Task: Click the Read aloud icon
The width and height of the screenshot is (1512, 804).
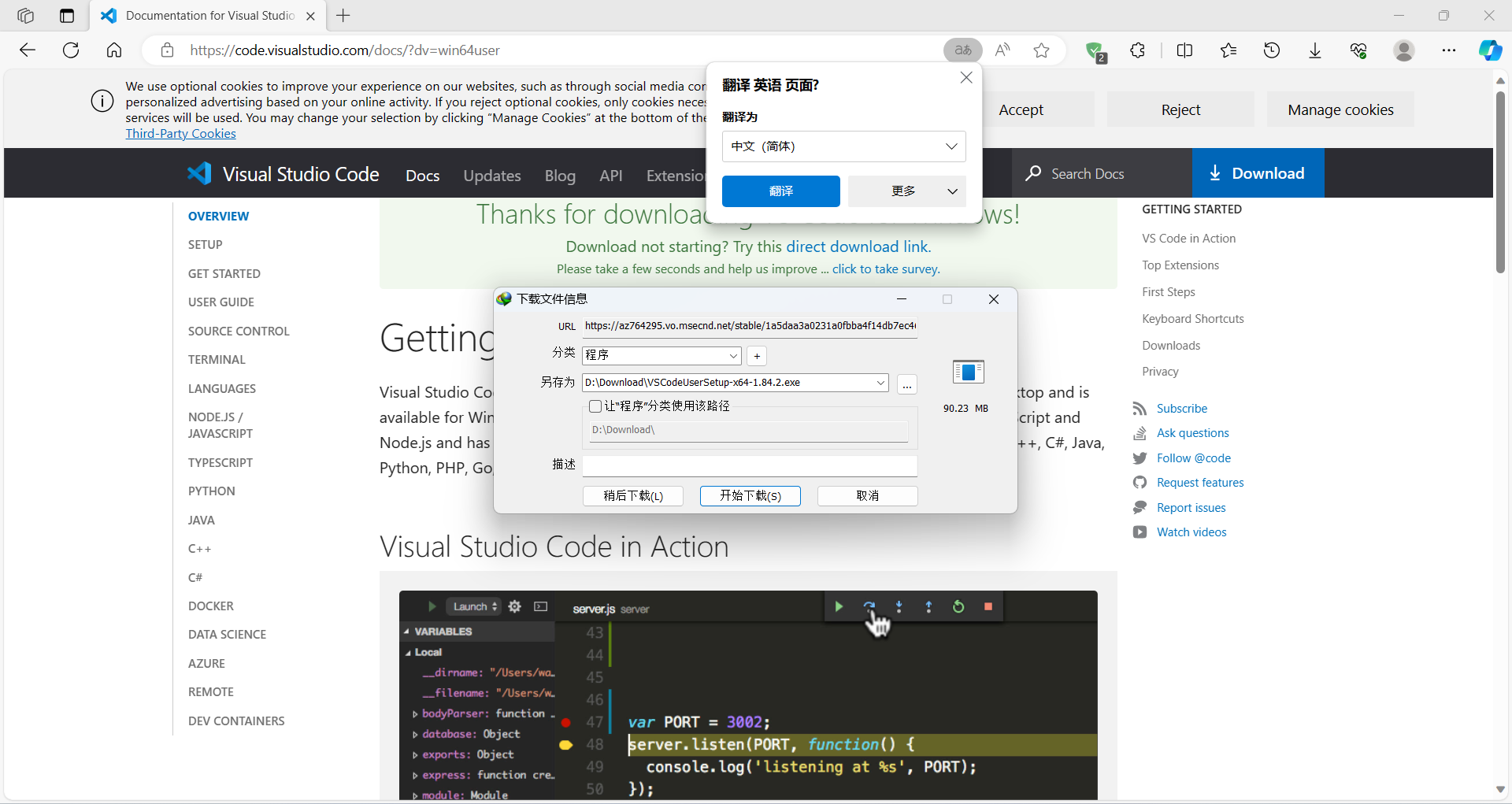Action: (1002, 50)
